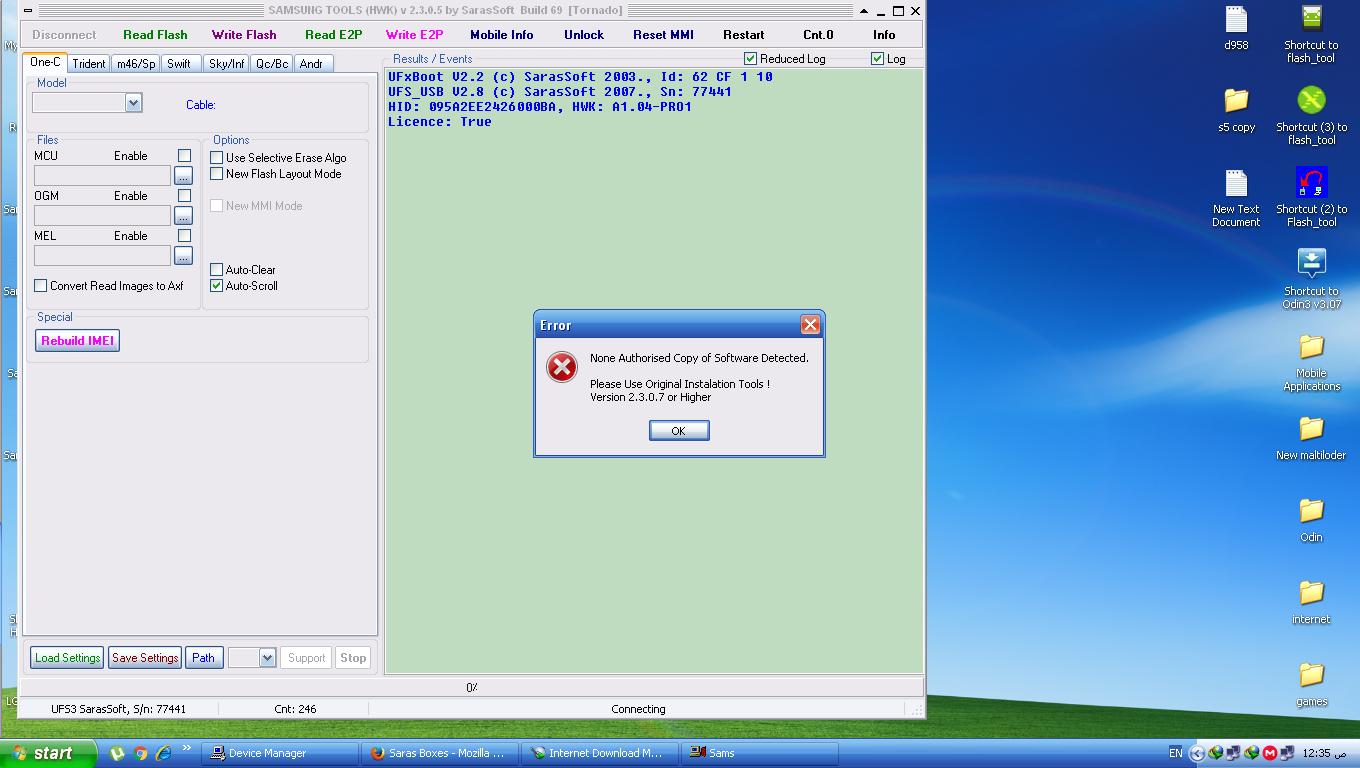This screenshot has width=1360, height=768.
Task: Click Write Flash
Action: coord(244,35)
